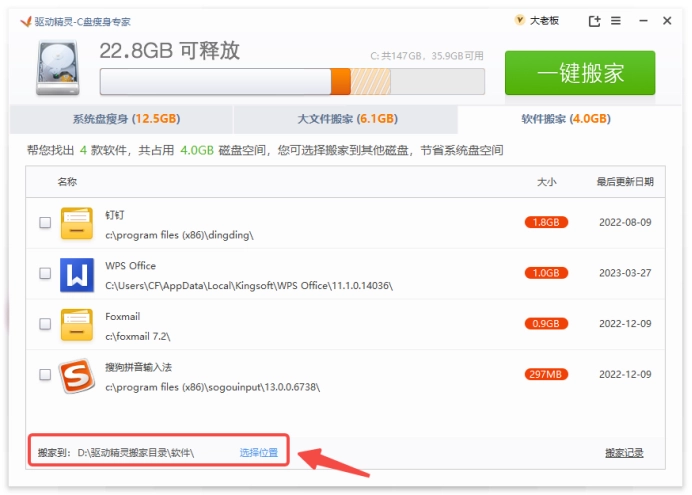Click the 大老板 VIP badge icon

(x=519, y=20)
